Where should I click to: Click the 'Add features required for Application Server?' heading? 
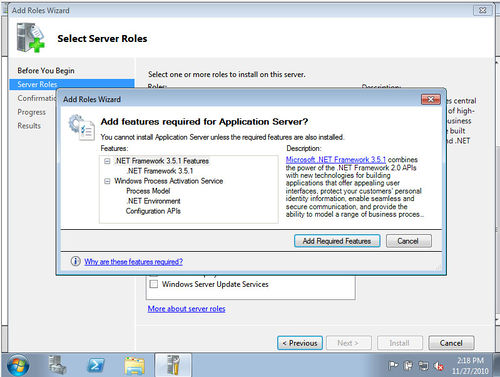(204, 122)
